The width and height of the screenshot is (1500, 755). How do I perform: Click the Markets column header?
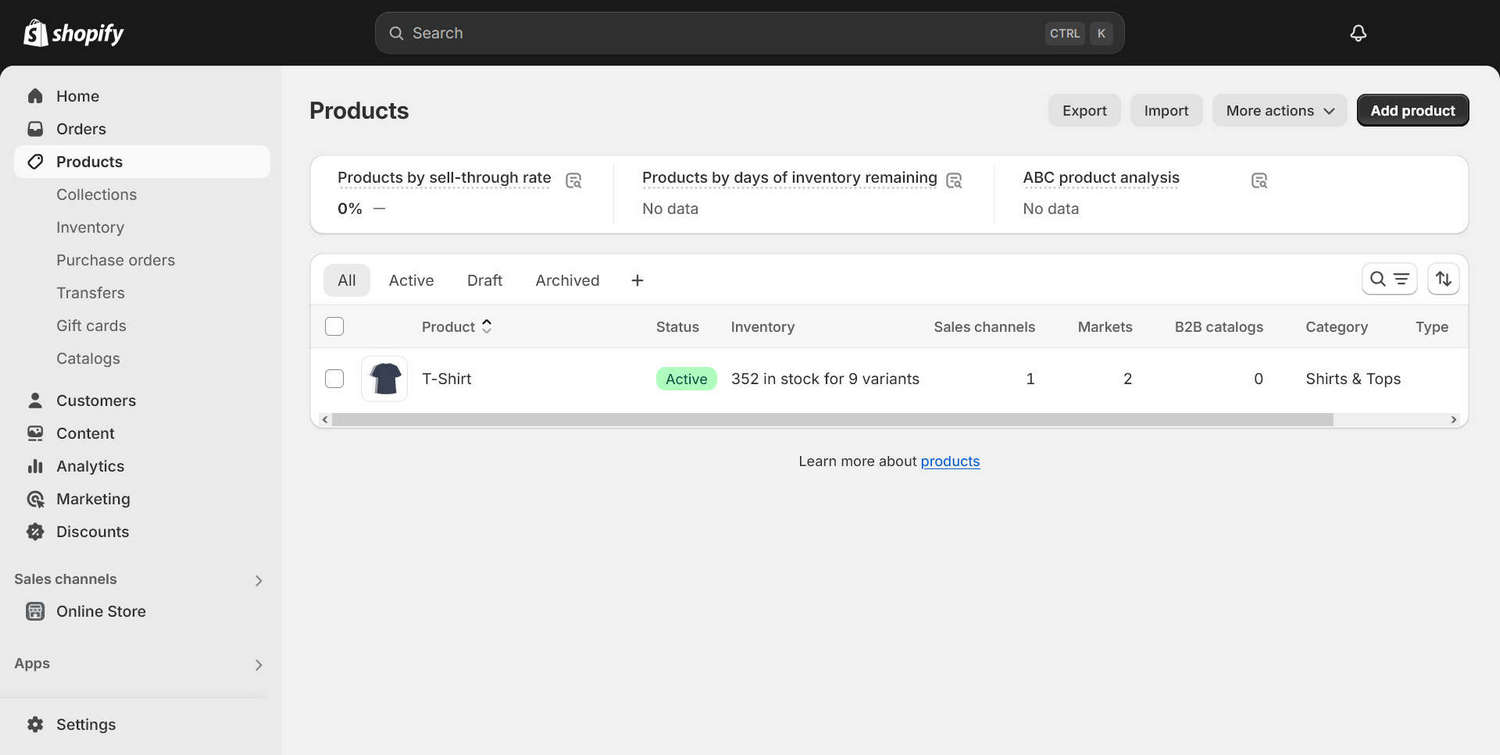pos(1105,326)
